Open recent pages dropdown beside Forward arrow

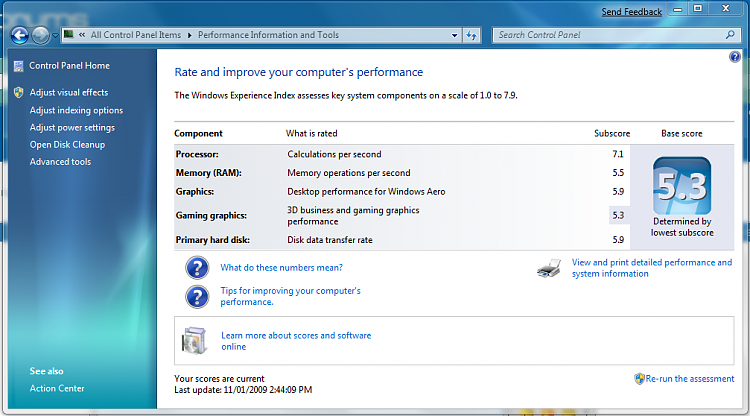tap(55, 35)
